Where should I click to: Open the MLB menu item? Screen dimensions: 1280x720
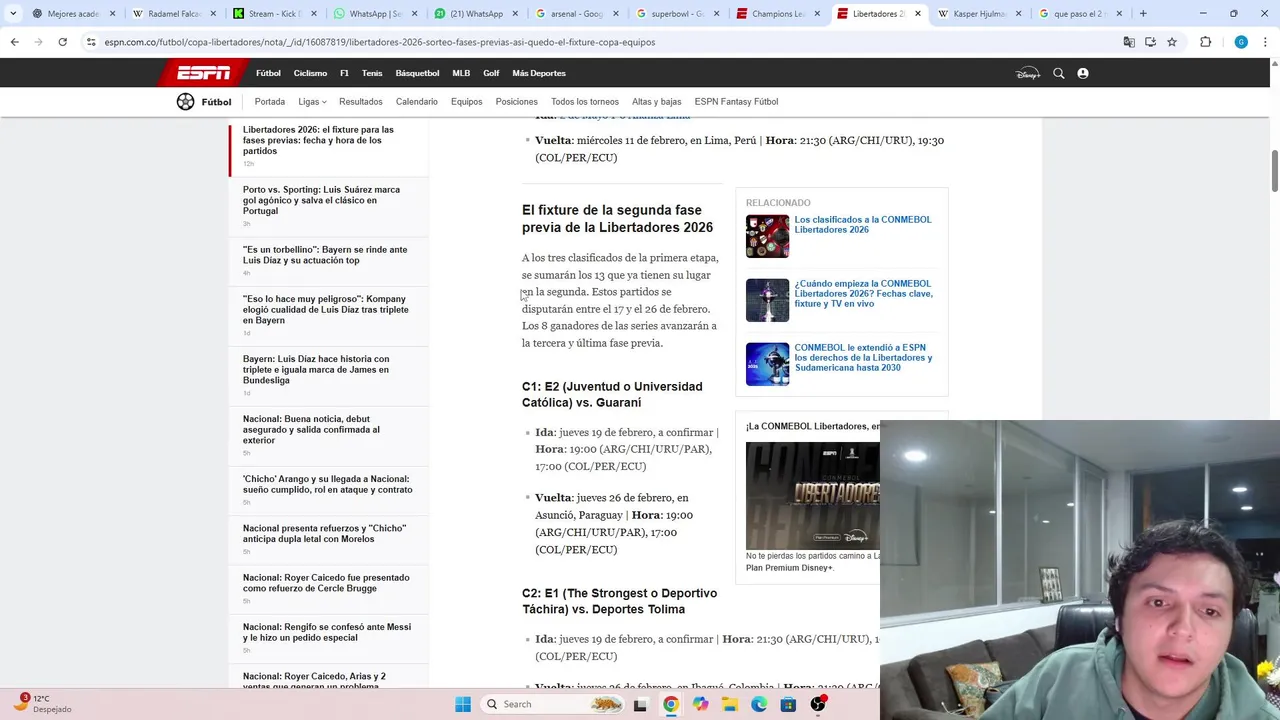(x=461, y=73)
